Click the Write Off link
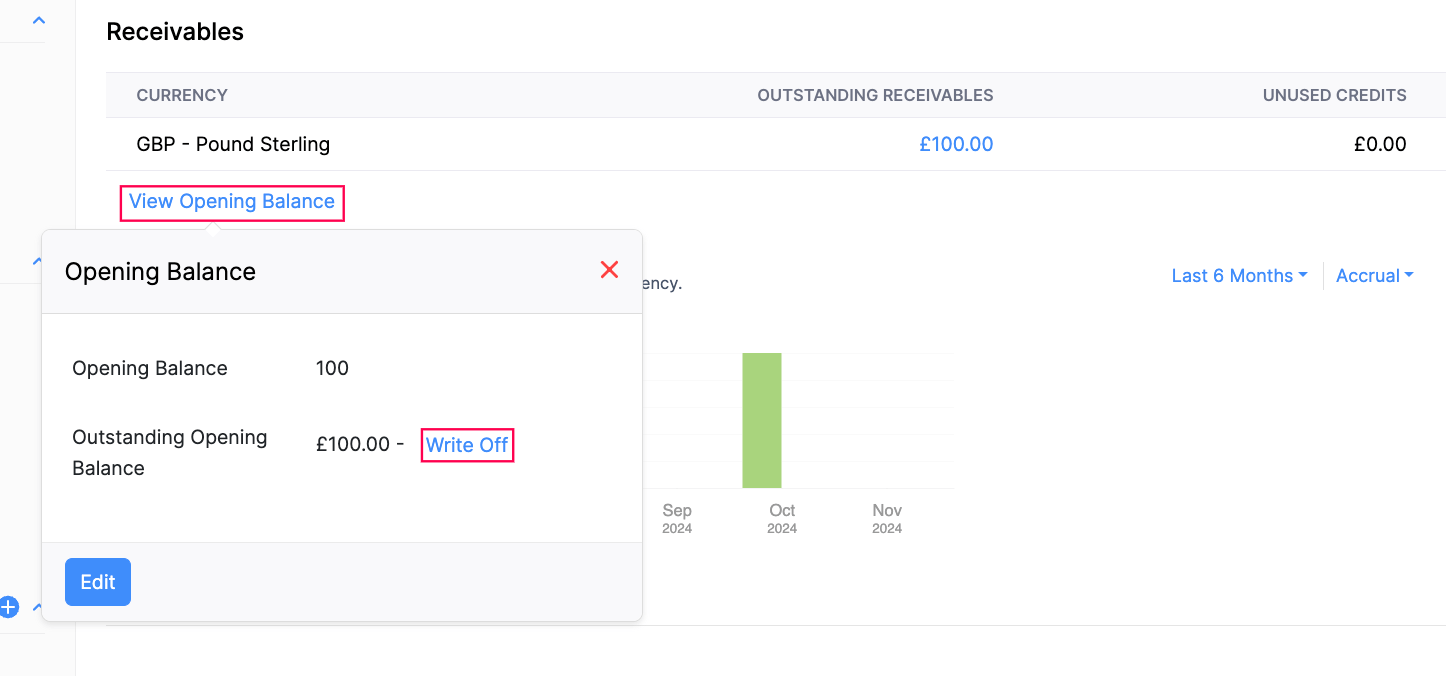Viewport: 1446px width, 676px height. point(467,445)
